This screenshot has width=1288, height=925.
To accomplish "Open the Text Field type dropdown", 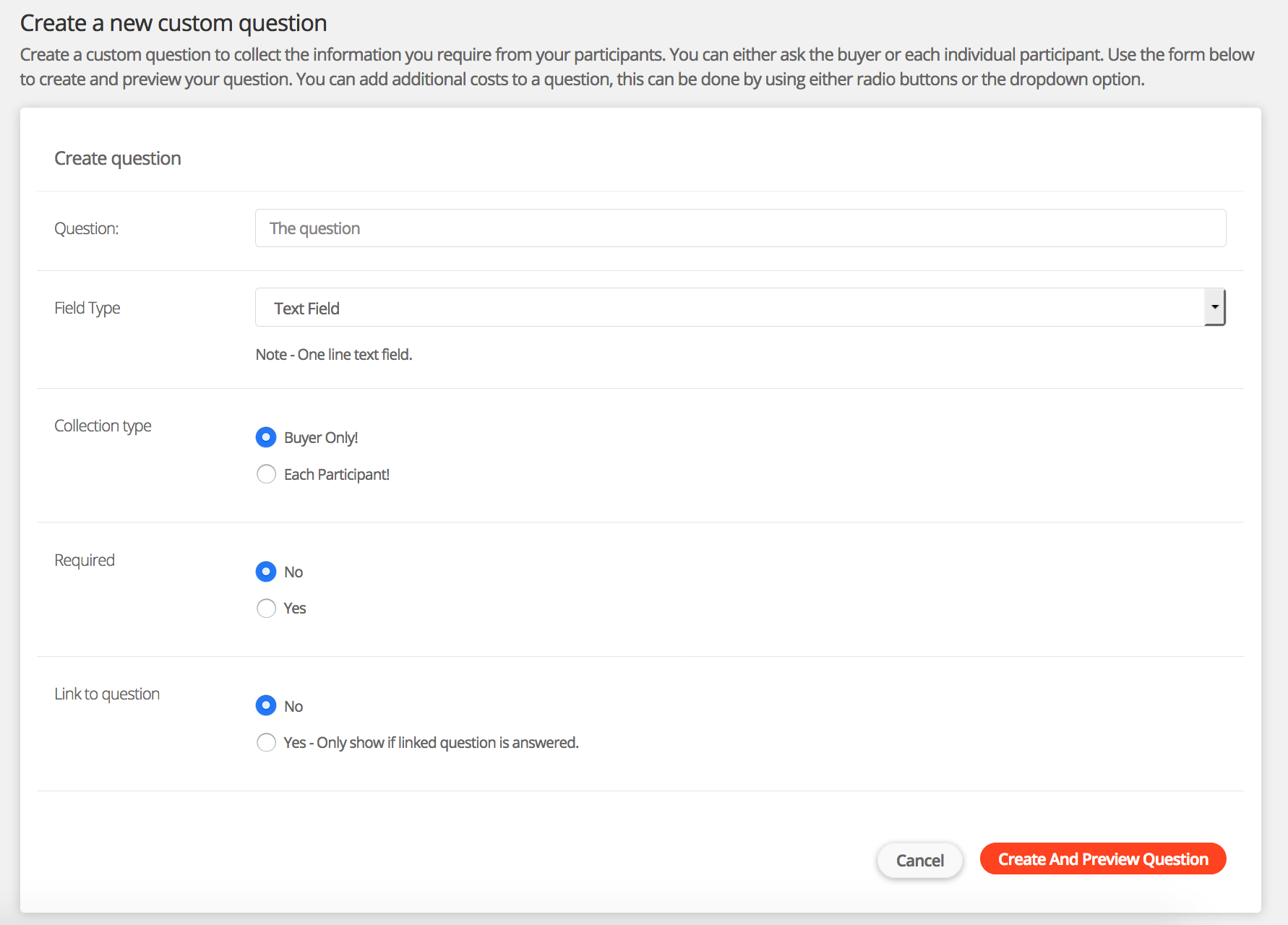I will pos(730,308).
